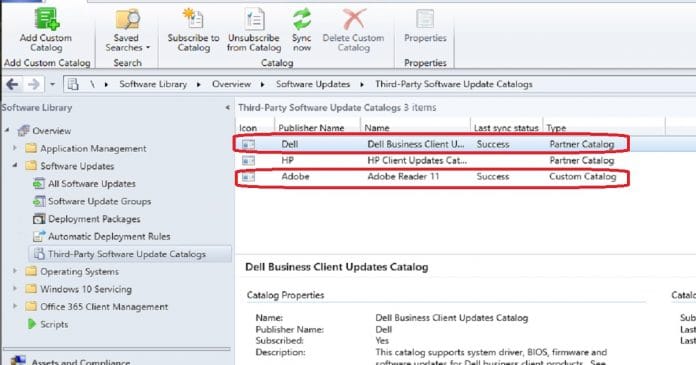Select Overview in the breadcrumb path
The height and width of the screenshot is (365, 696).
[x=231, y=84]
